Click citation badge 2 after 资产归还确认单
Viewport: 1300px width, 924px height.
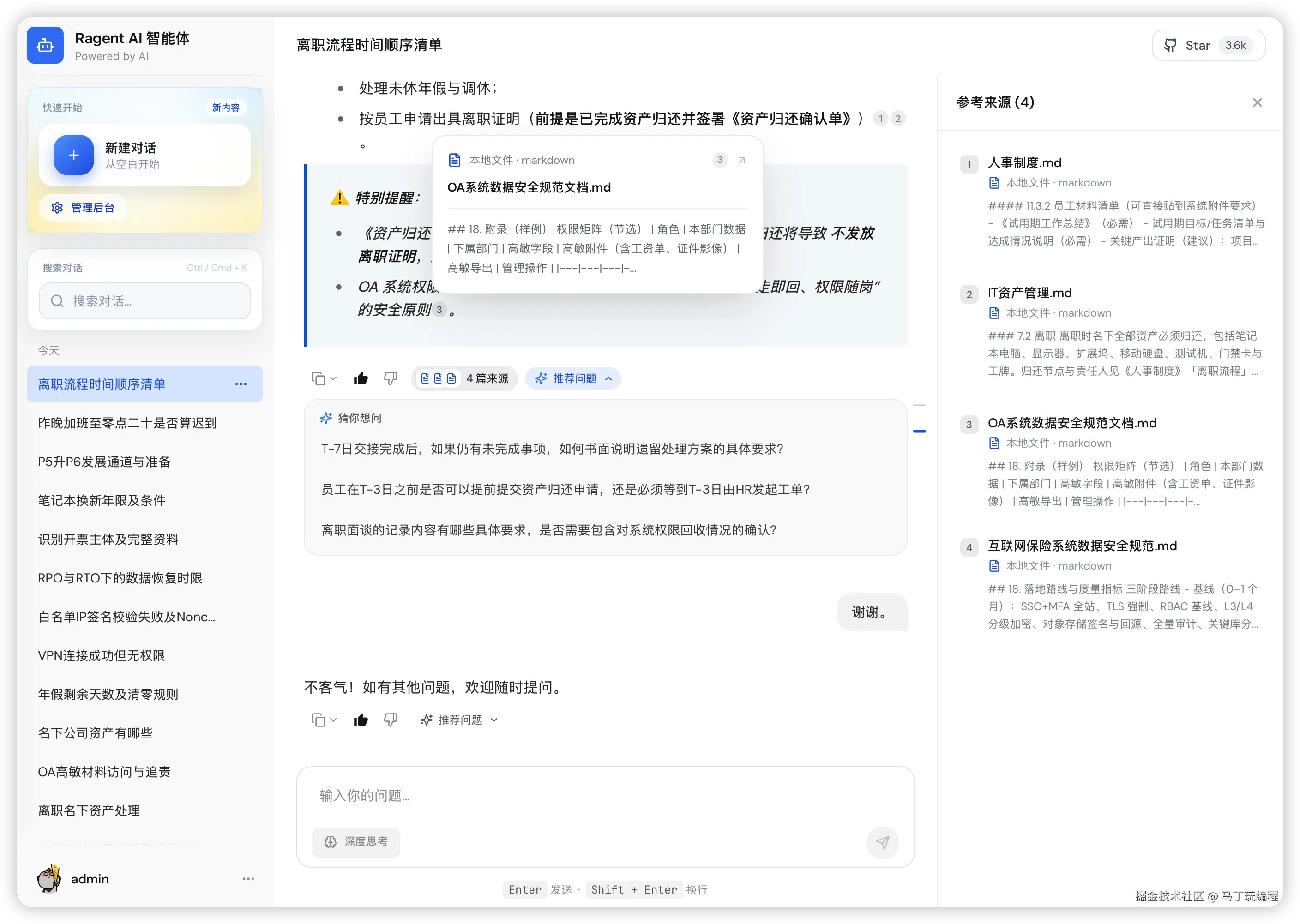898,118
